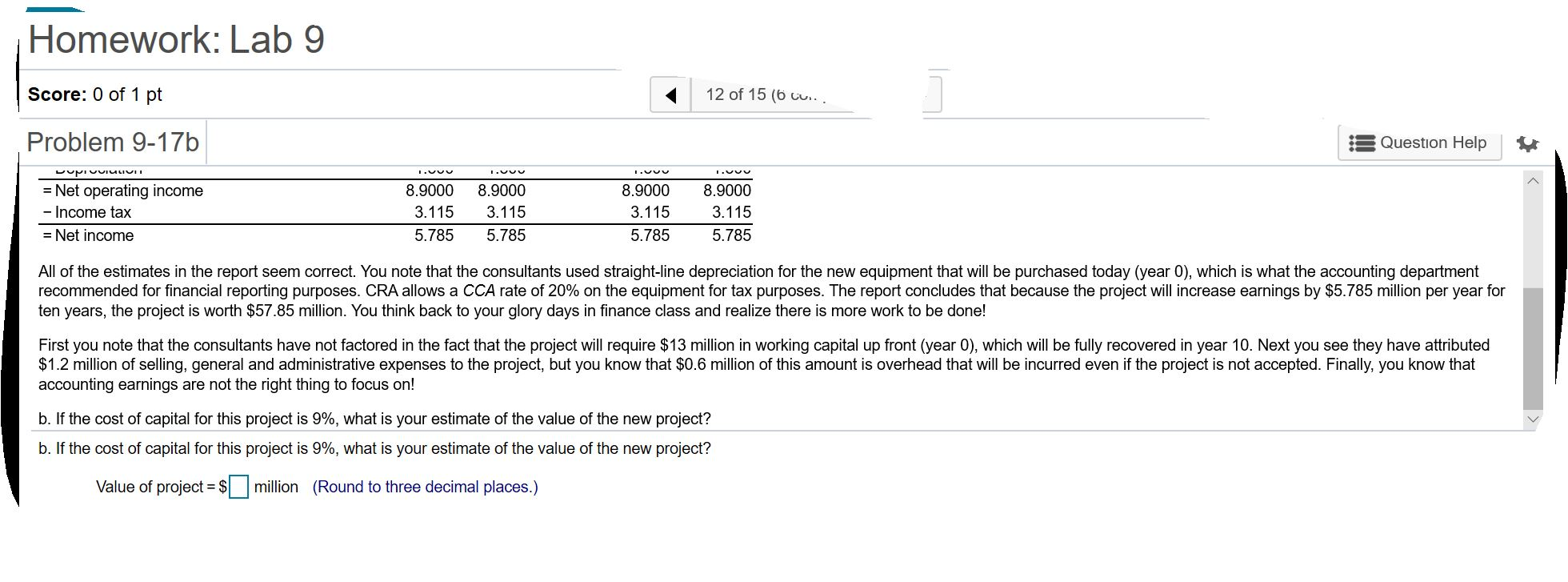The height and width of the screenshot is (582, 1568).
Task: Click the up chevron on the right scrollbar
Action: tap(1533, 181)
